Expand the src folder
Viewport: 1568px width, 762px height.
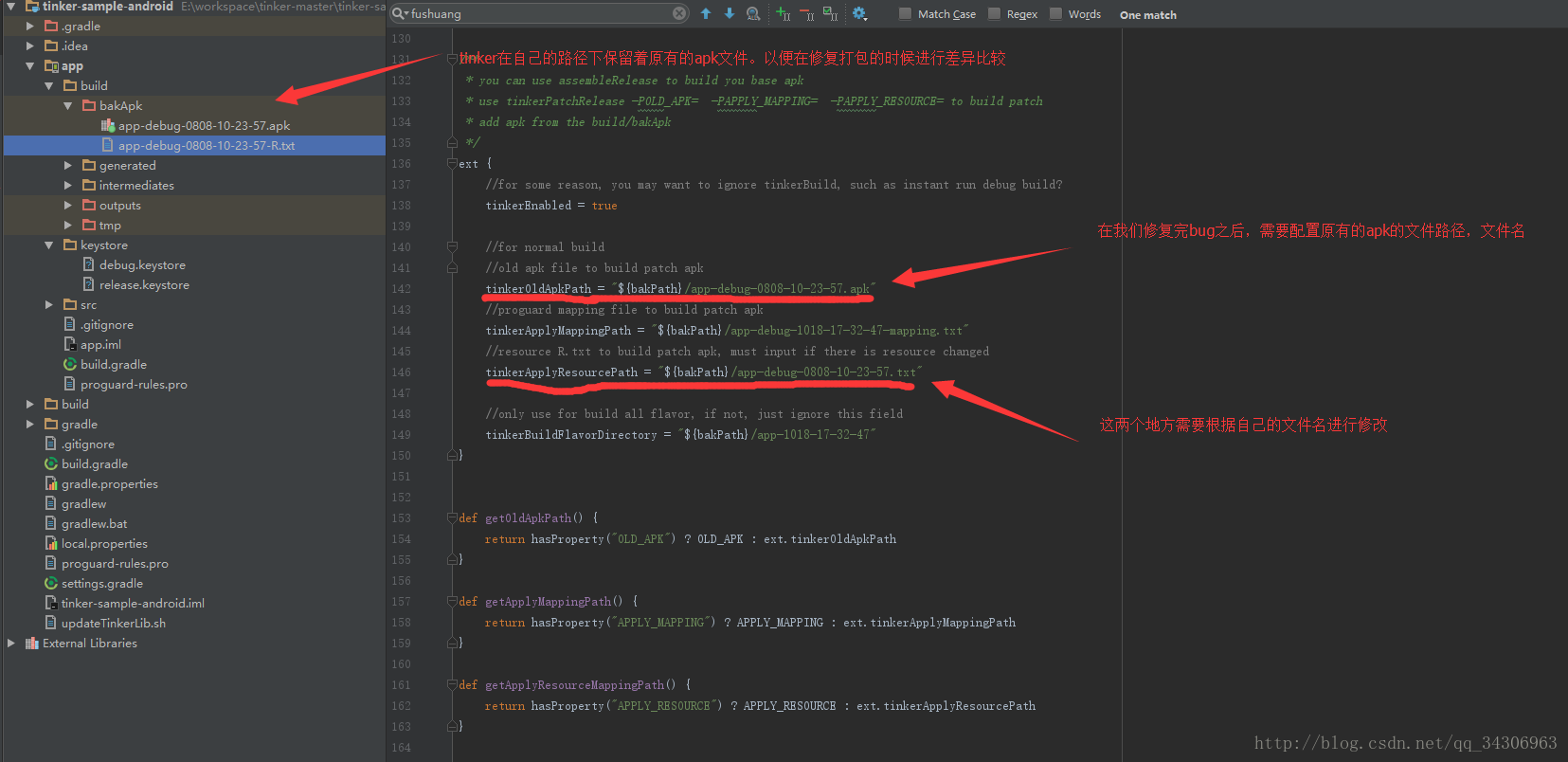pyautogui.click(x=49, y=304)
